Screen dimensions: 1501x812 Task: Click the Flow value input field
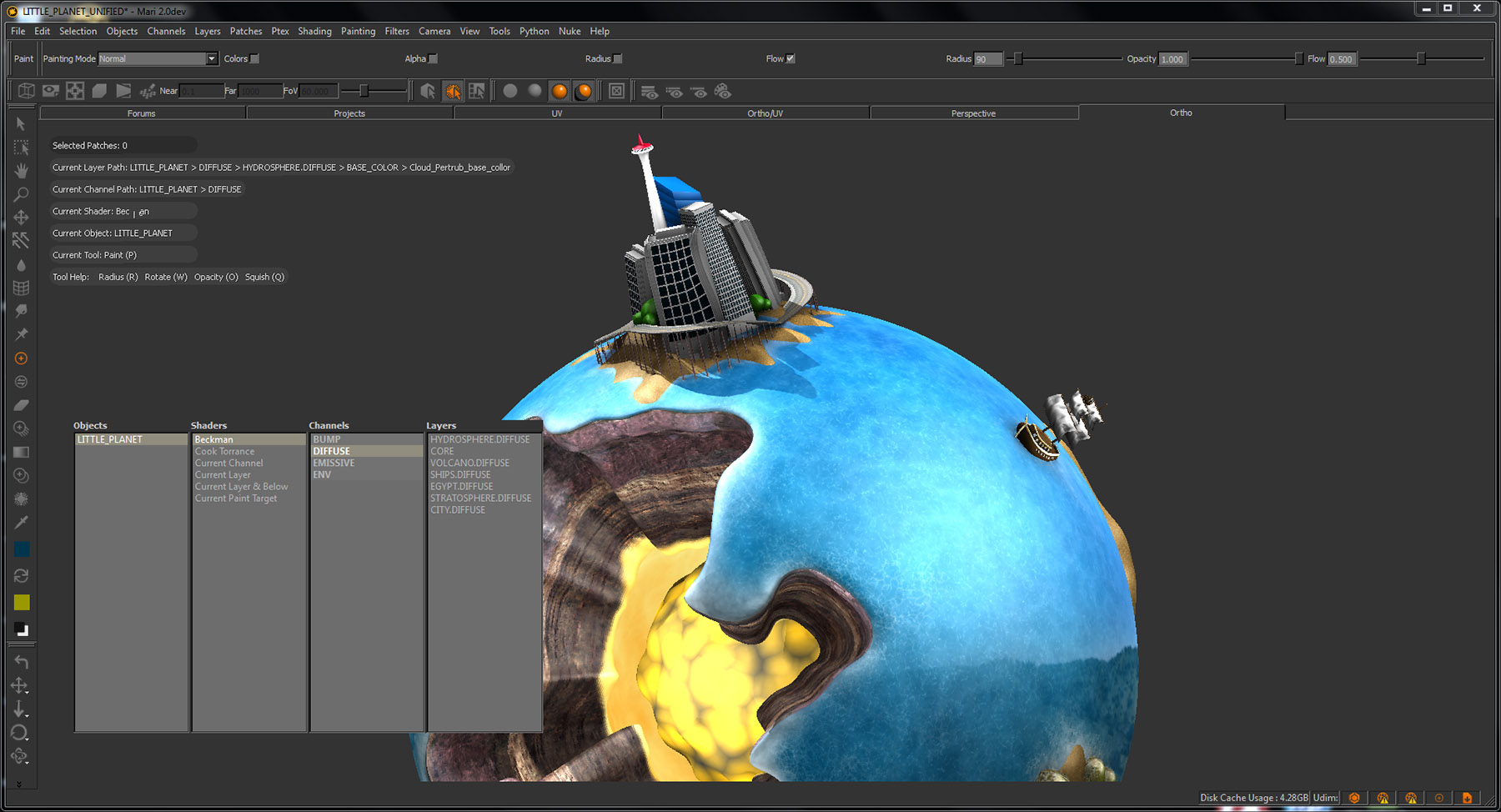tap(1342, 59)
